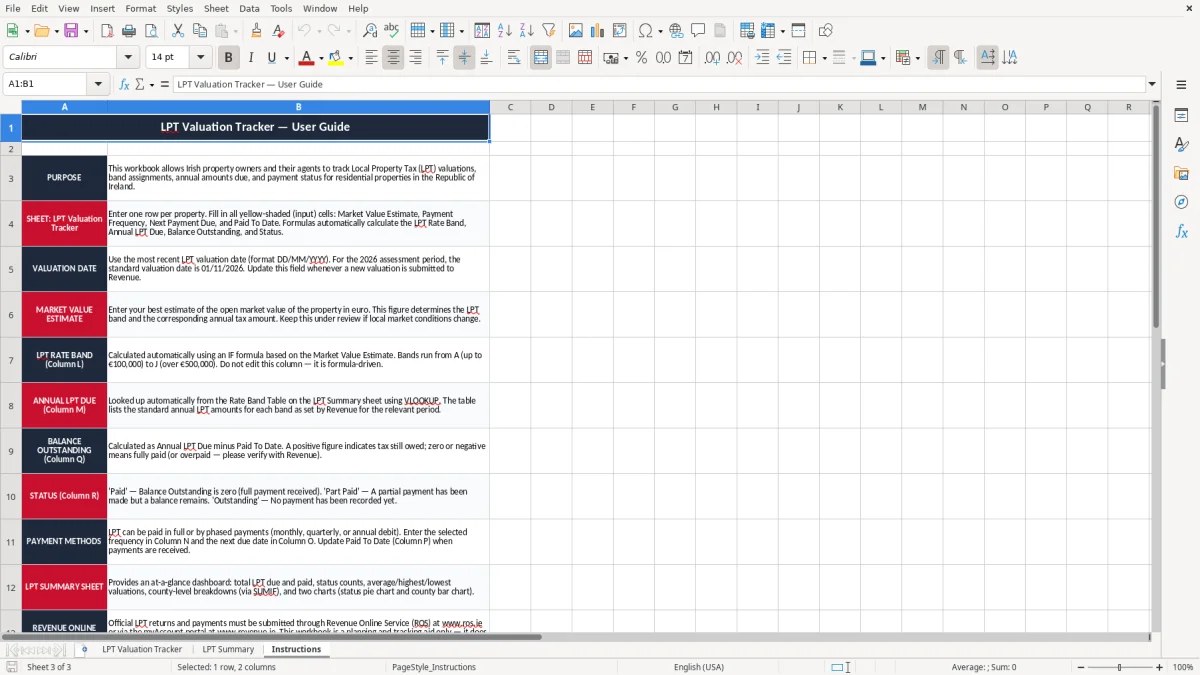Select column C header
The height and width of the screenshot is (675, 1200).
(510, 107)
